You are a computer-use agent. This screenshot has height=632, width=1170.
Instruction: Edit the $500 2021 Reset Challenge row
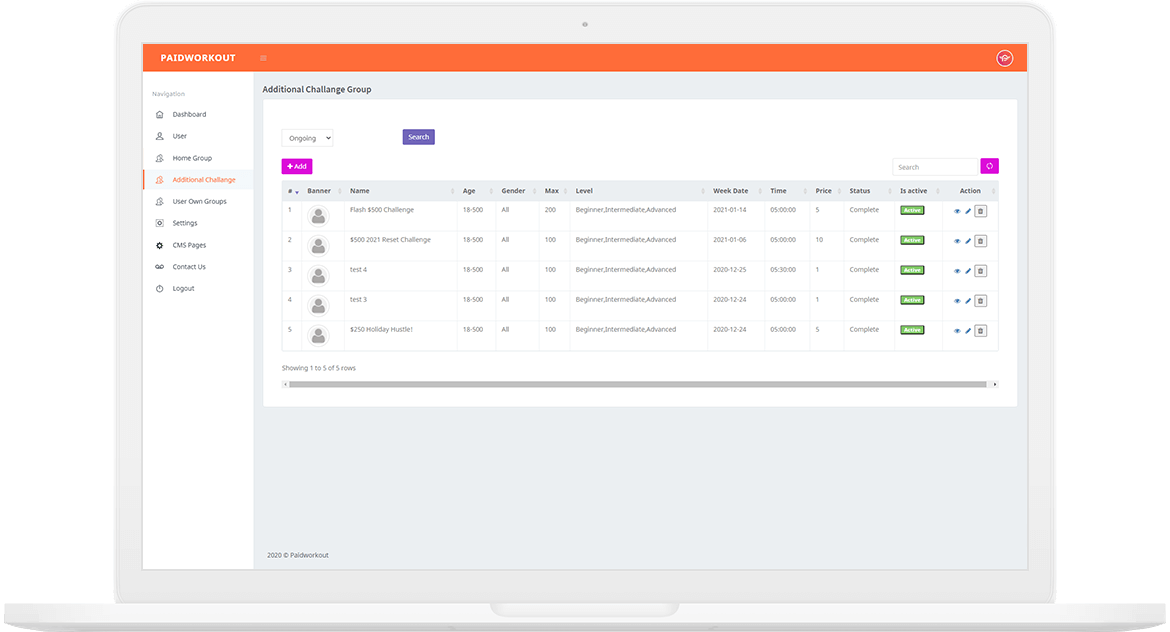(x=968, y=241)
